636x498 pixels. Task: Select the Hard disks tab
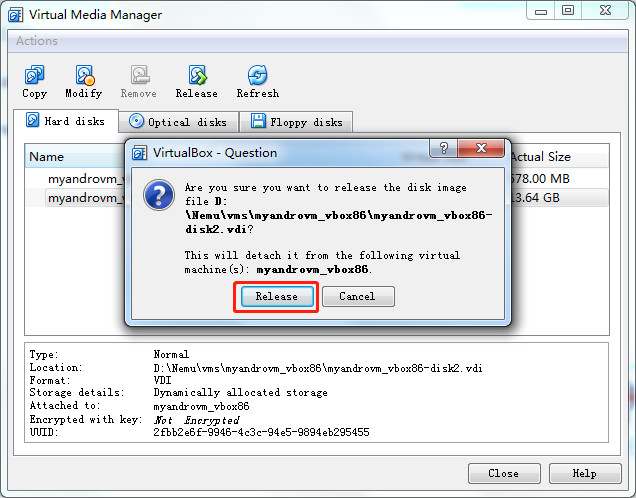point(66,121)
